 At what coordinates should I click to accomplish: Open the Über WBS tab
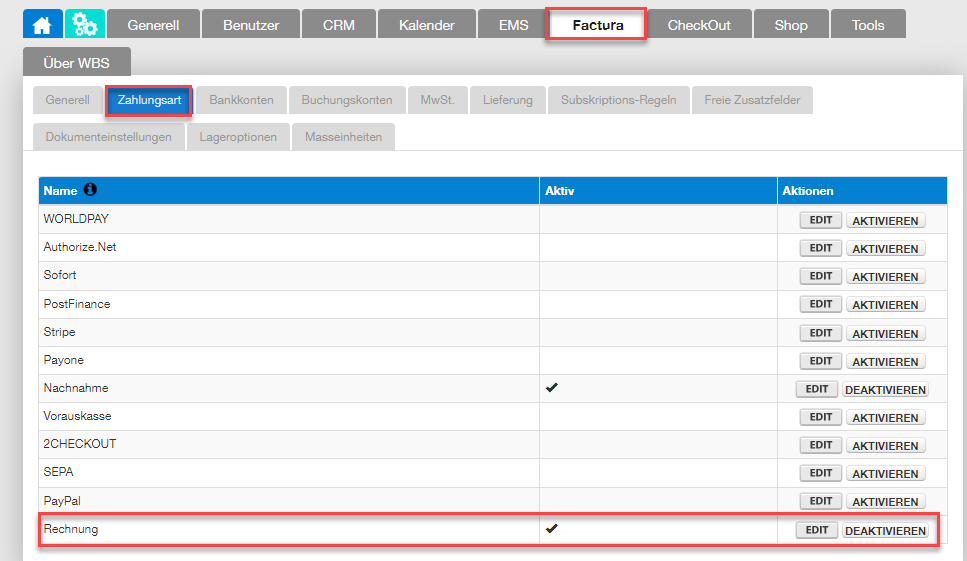[x=77, y=63]
